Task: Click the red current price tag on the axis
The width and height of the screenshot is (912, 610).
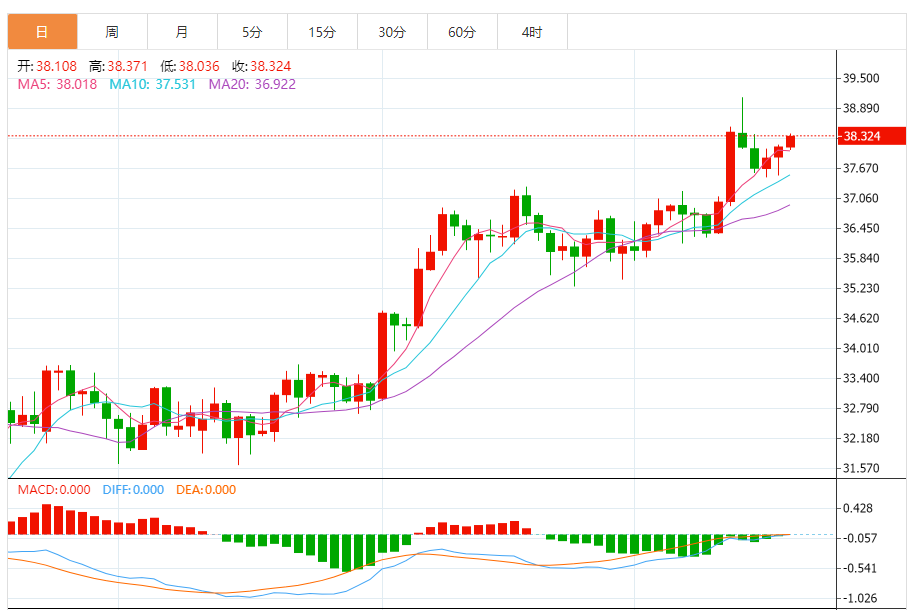Action: tap(872, 136)
